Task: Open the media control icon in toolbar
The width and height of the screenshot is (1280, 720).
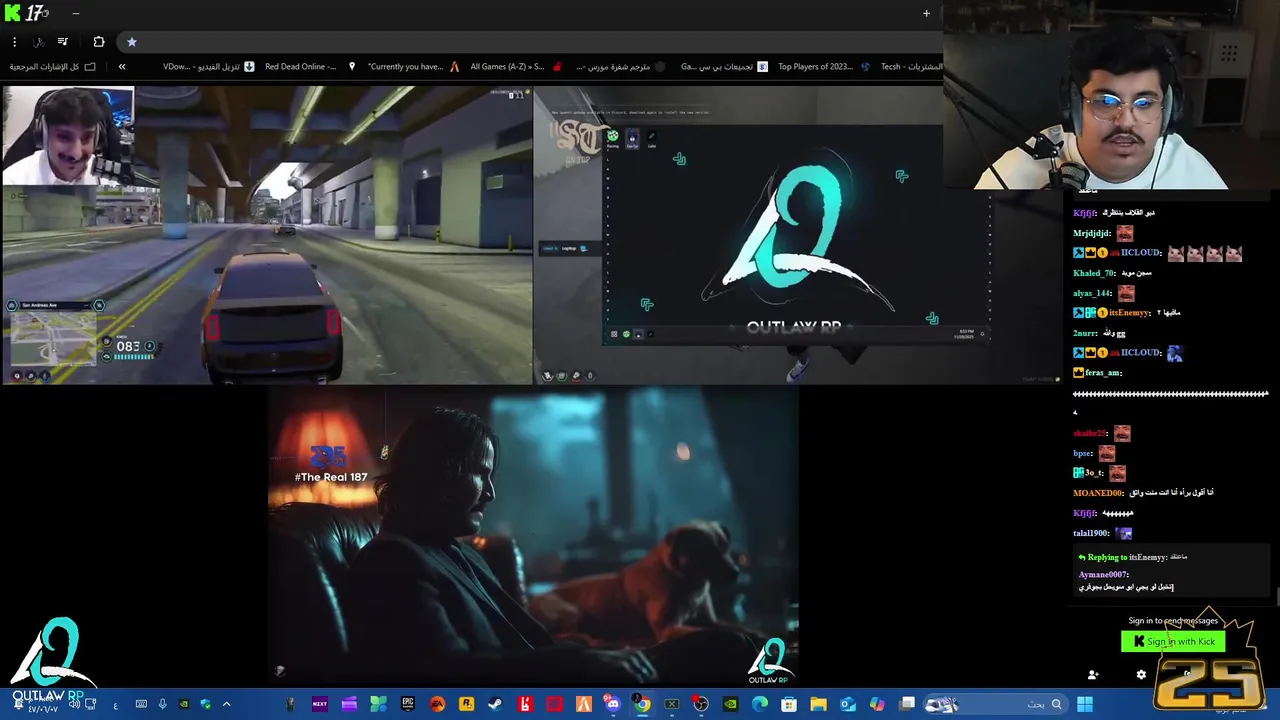Action: pyautogui.click(x=63, y=42)
